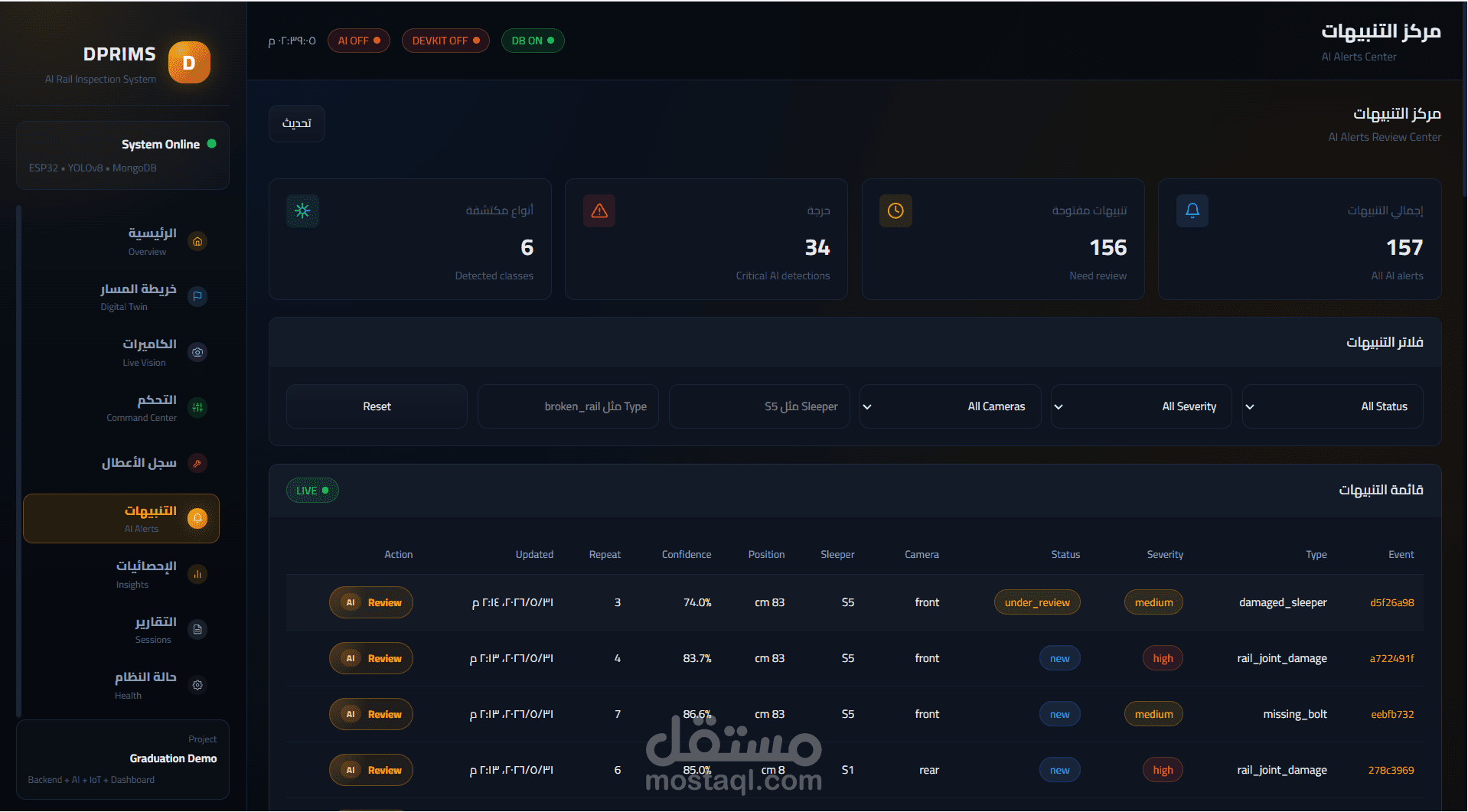Open the Live Vision camera icon
The width and height of the screenshot is (1468, 812).
[197, 352]
